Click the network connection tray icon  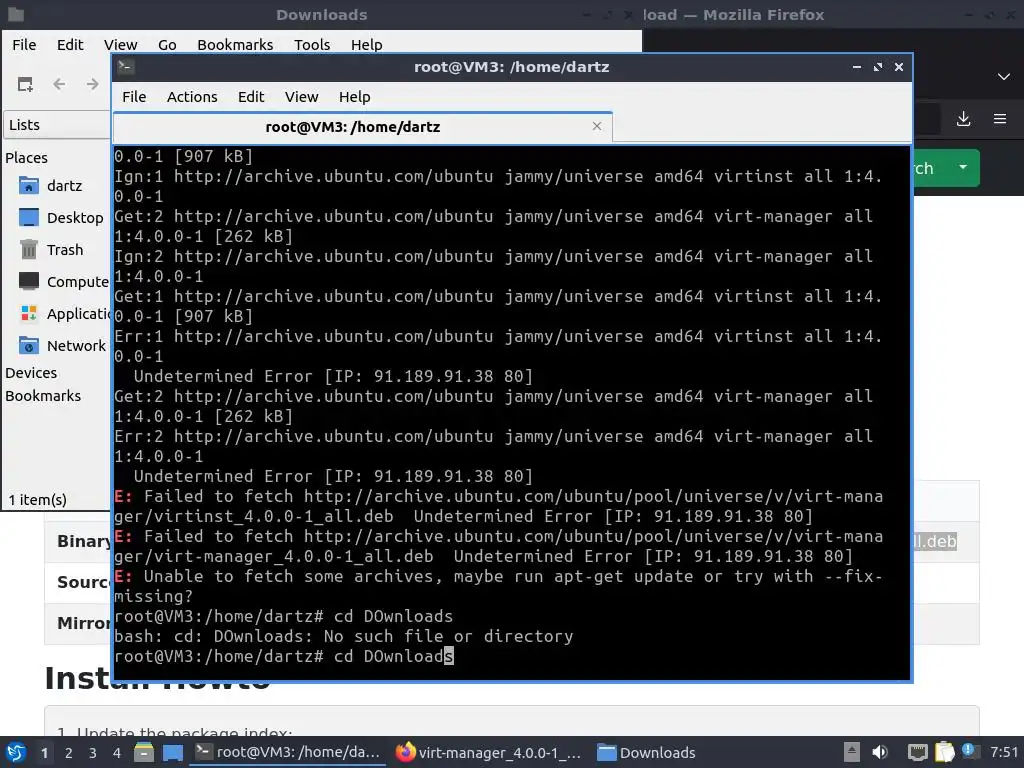tap(918, 752)
